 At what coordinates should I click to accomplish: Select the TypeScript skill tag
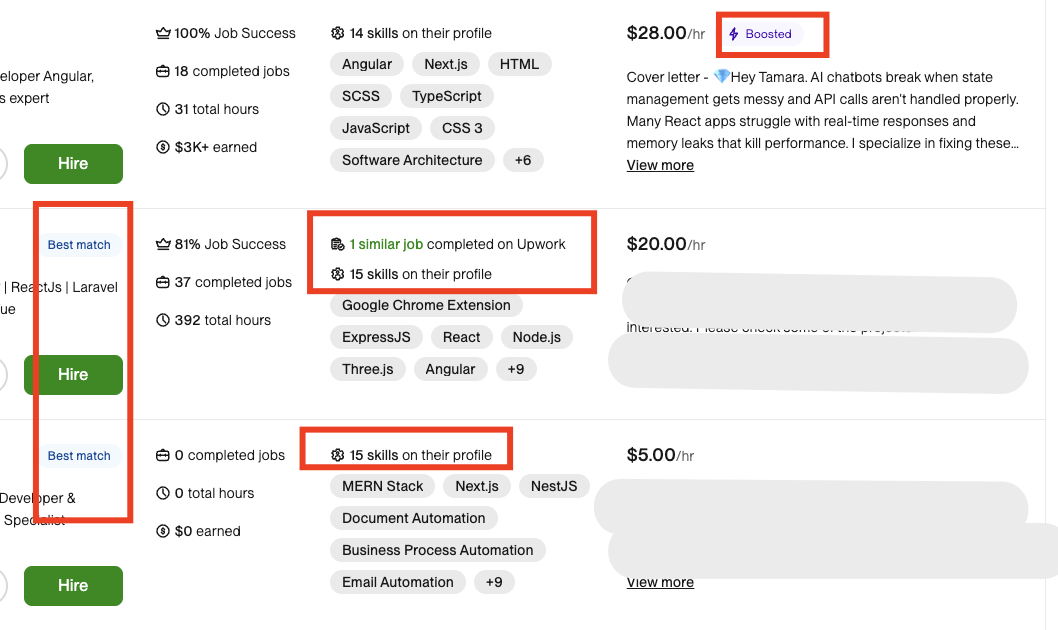[447, 96]
